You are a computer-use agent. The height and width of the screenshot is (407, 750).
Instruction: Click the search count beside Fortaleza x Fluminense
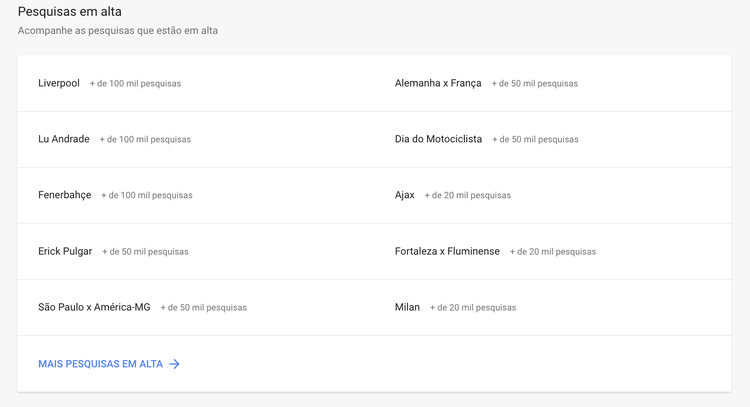553,252
